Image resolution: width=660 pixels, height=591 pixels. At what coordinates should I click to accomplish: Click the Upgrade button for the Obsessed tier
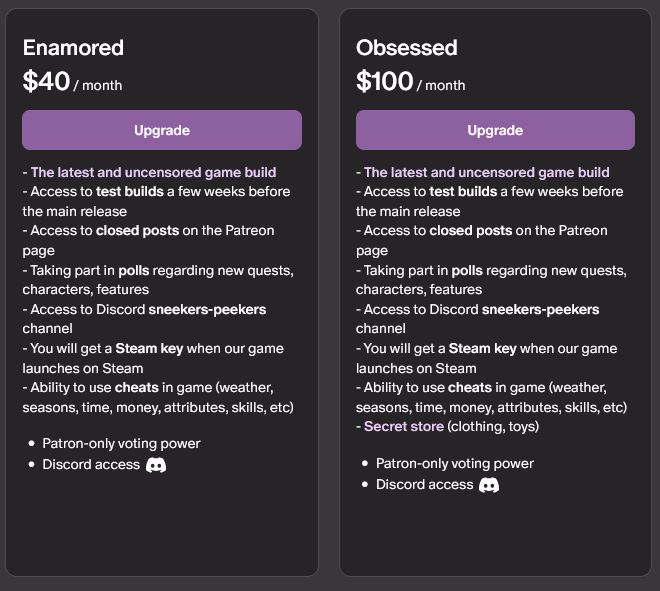pos(495,130)
